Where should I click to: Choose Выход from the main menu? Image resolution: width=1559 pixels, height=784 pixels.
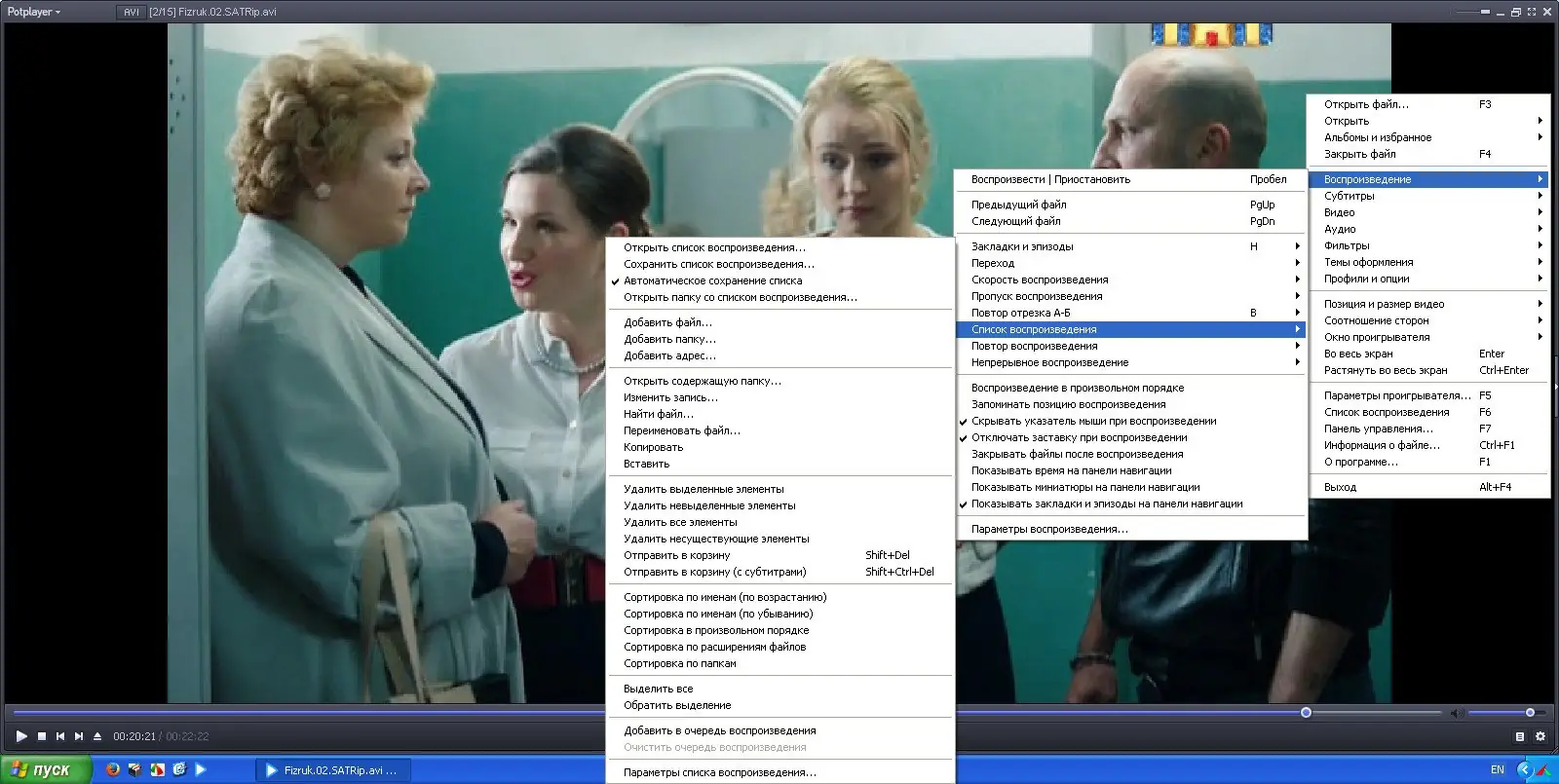tap(1428, 487)
